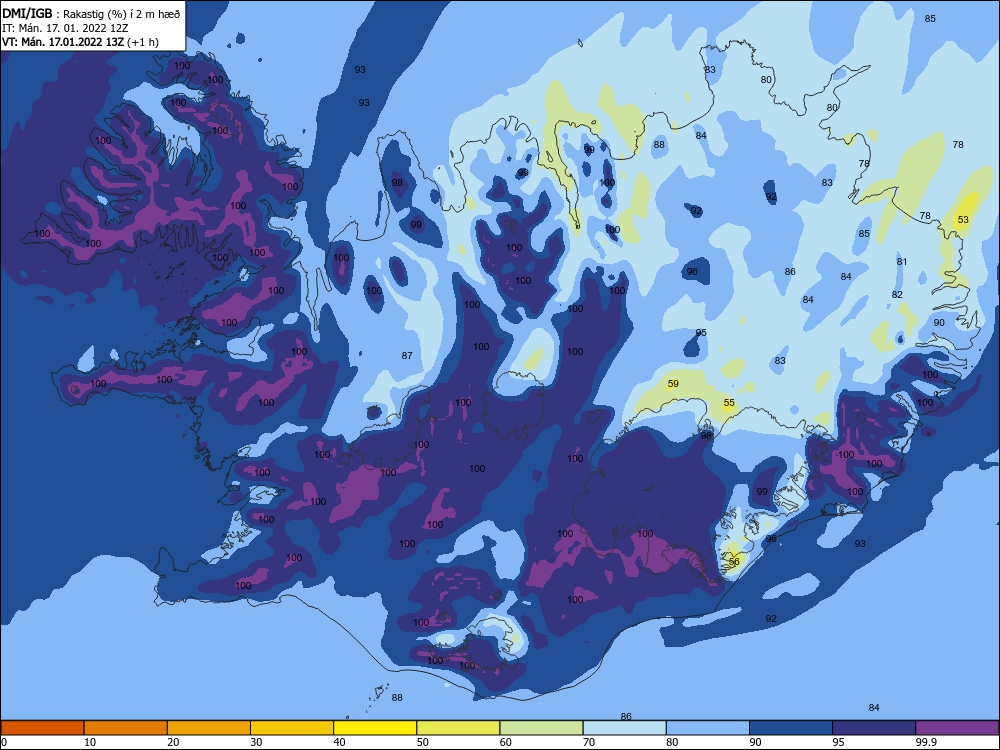
Task: Click the humidity value 59 on the map
Action: click(673, 384)
